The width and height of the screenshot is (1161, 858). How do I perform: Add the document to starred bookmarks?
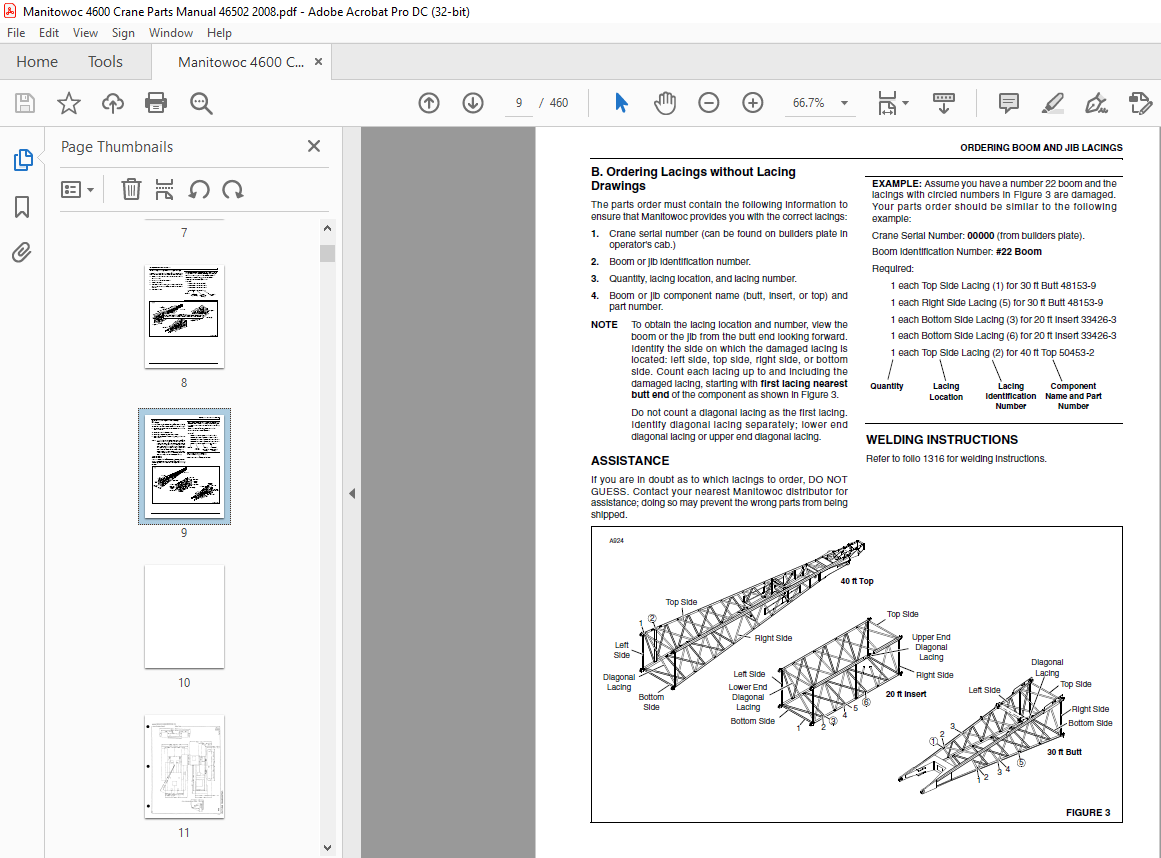click(x=69, y=103)
